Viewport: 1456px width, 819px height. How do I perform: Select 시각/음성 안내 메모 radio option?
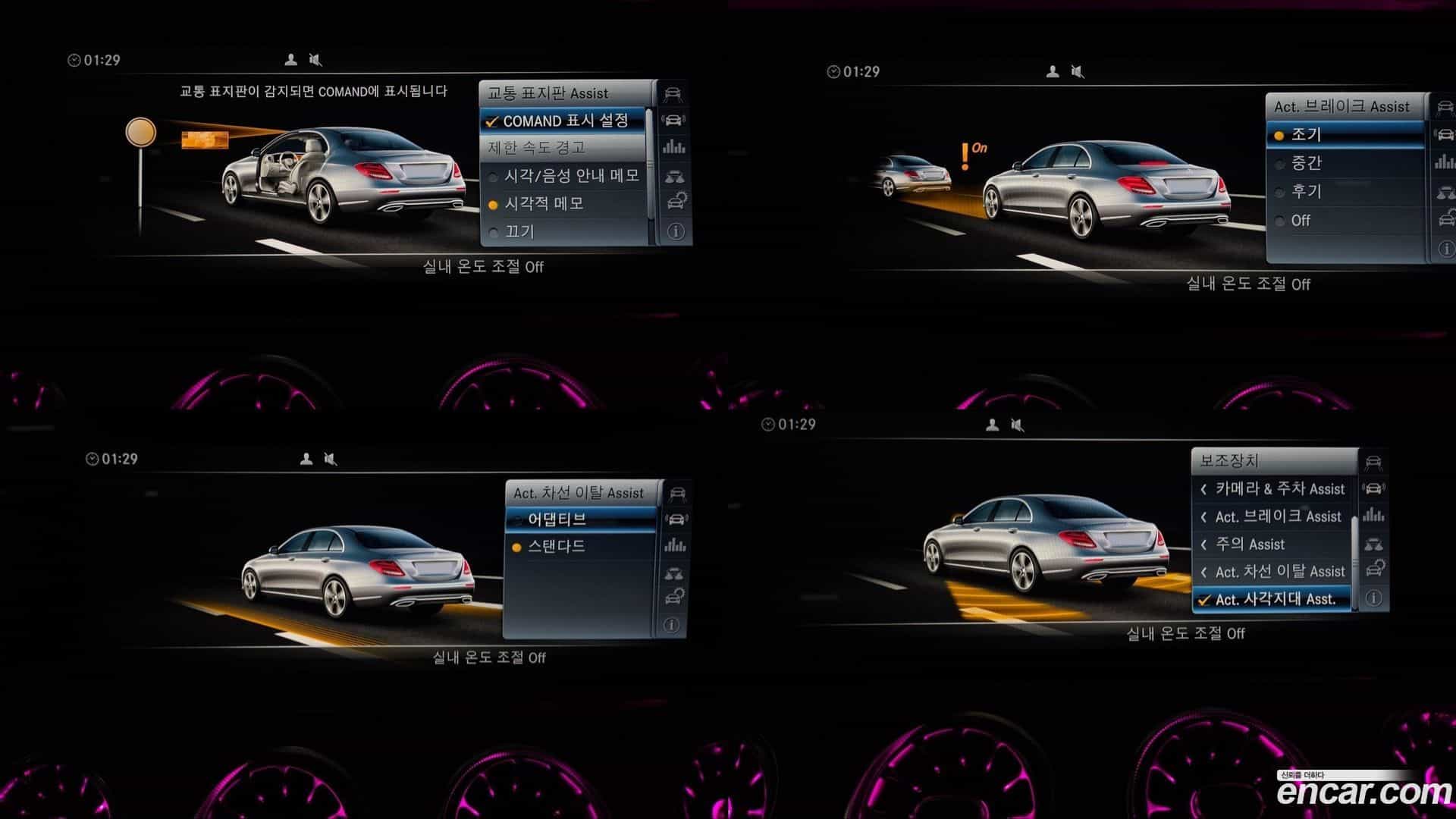[x=565, y=176]
